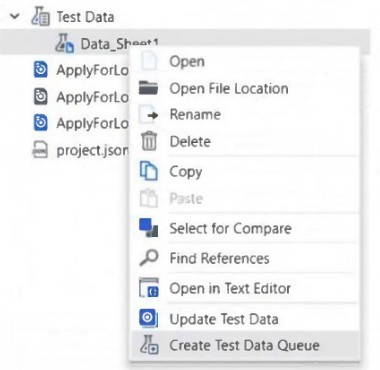
Task: Click the Update Test Data icon
Action: point(148,318)
